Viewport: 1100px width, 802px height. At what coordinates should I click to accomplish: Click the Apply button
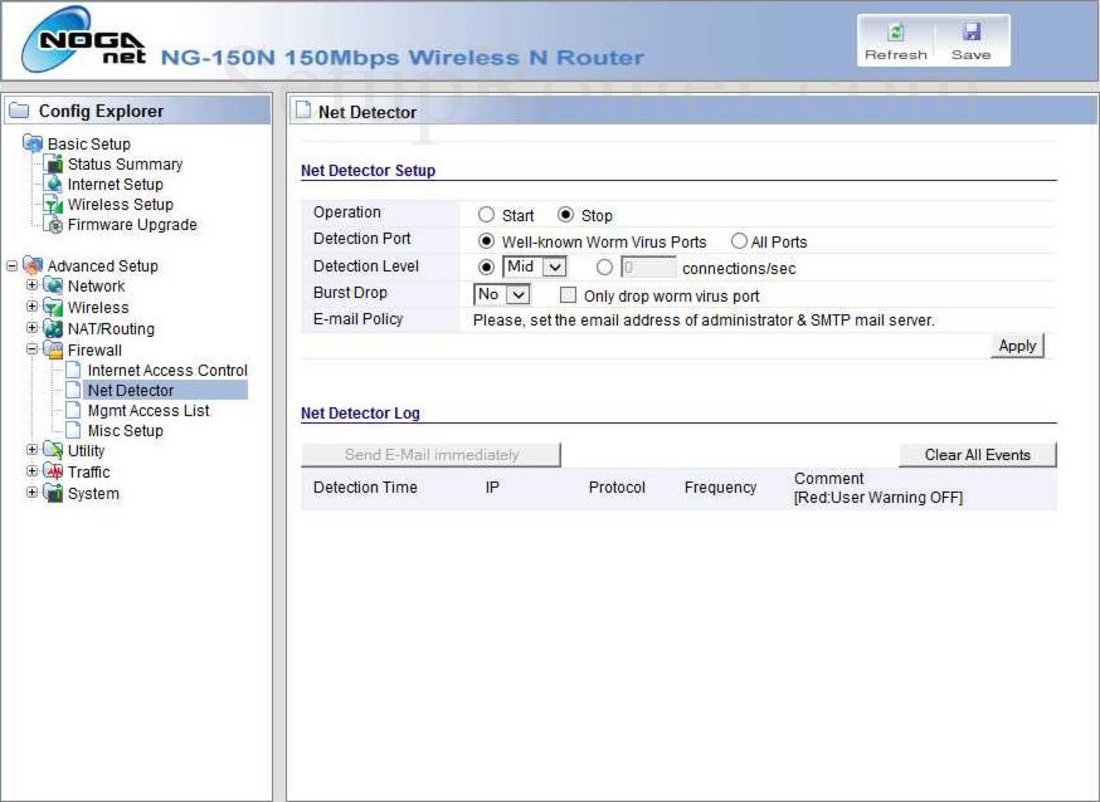coord(1017,345)
